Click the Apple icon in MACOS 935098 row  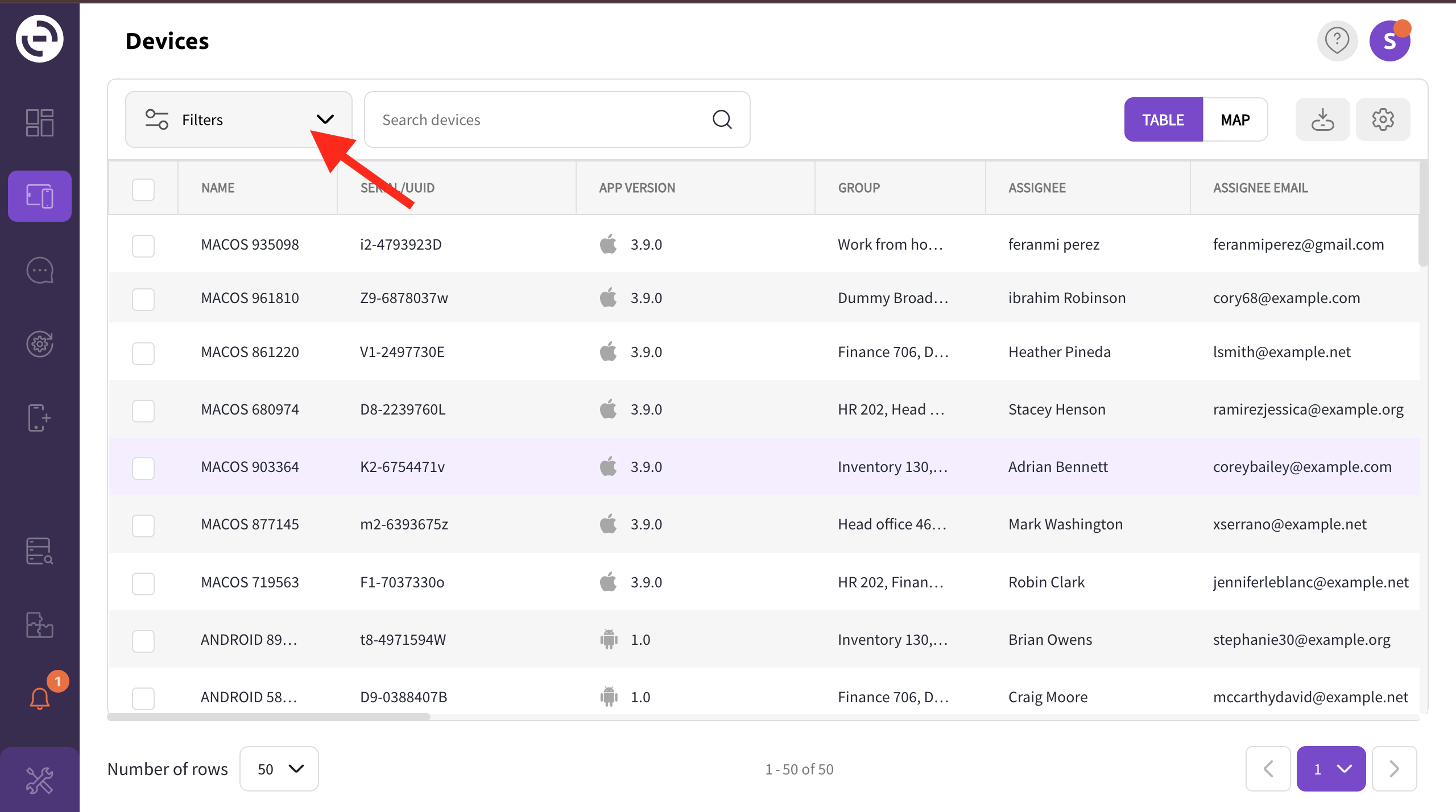[608, 244]
